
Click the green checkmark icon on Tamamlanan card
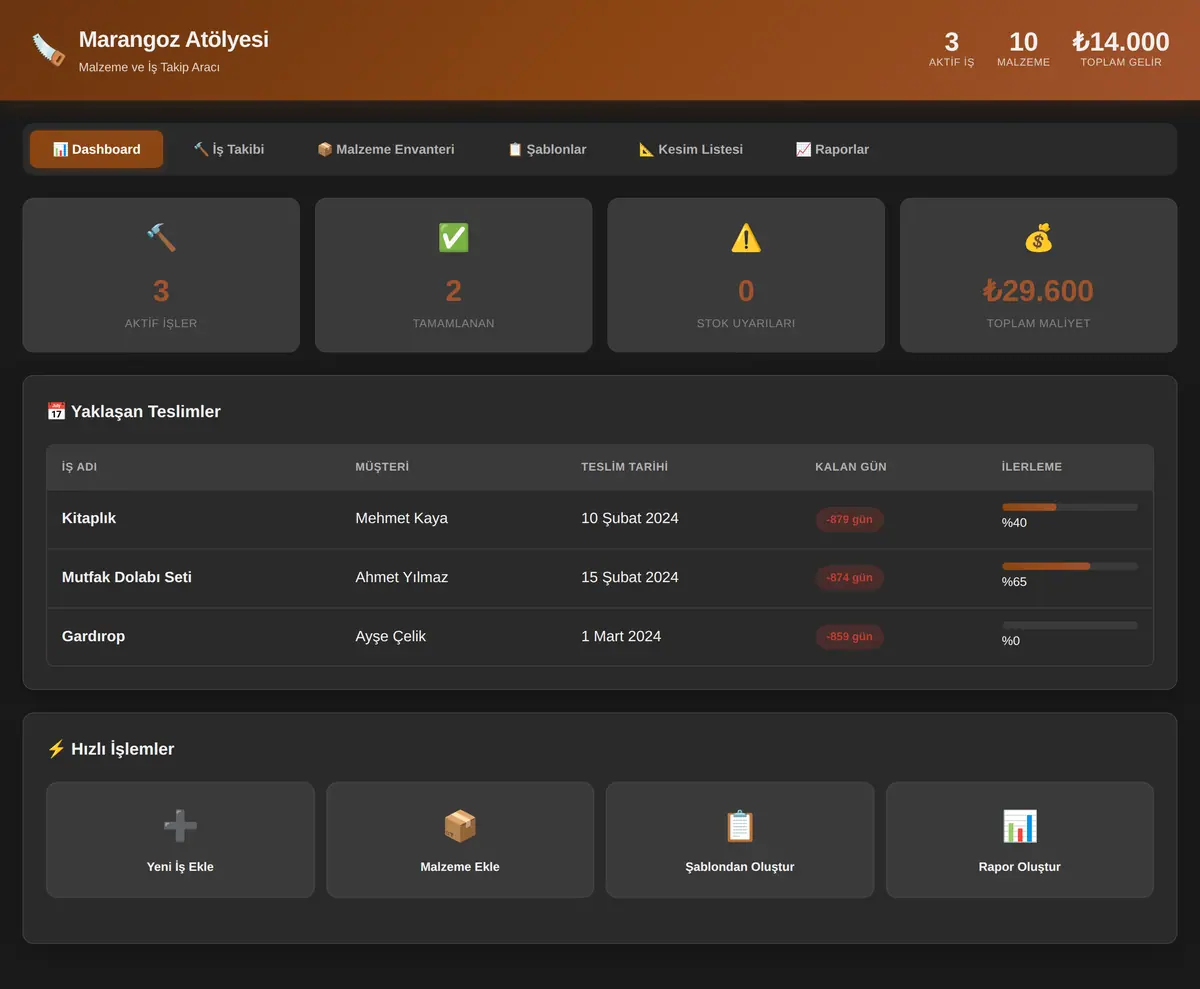(453, 237)
